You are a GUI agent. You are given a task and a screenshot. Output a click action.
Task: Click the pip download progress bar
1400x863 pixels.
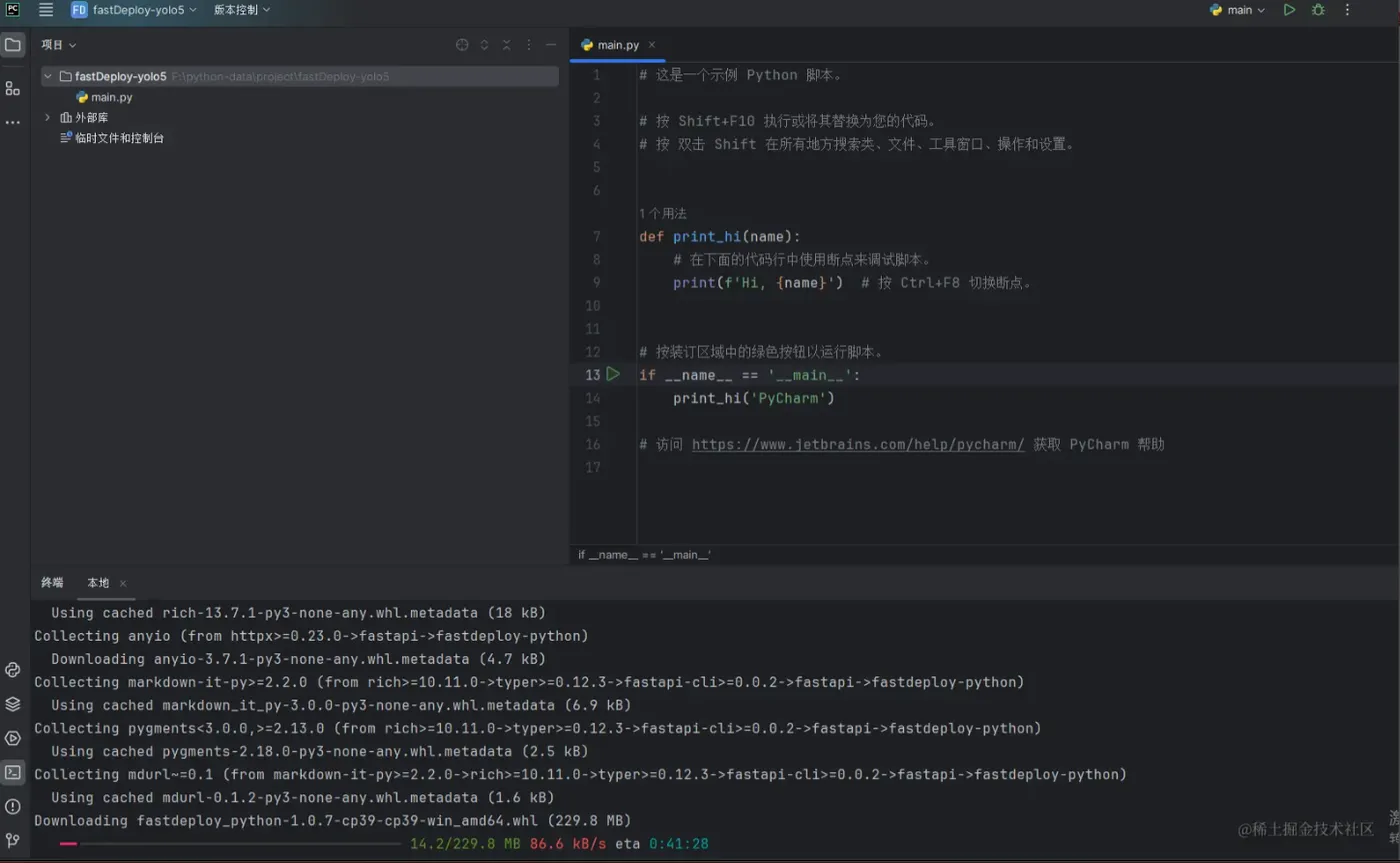(x=230, y=844)
